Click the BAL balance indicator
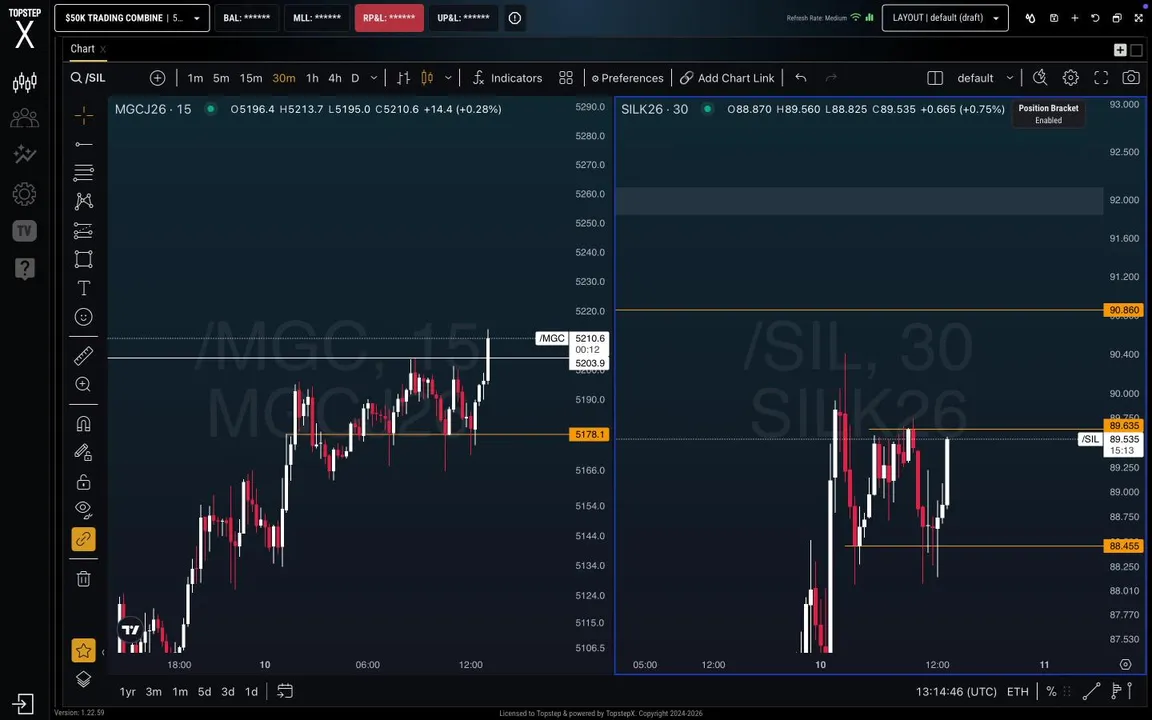The height and width of the screenshot is (720, 1152). click(x=246, y=18)
